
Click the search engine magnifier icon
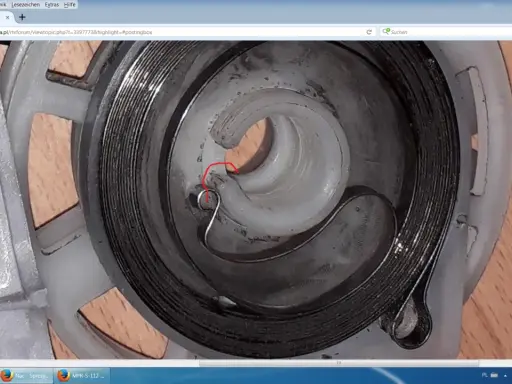coord(386,32)
